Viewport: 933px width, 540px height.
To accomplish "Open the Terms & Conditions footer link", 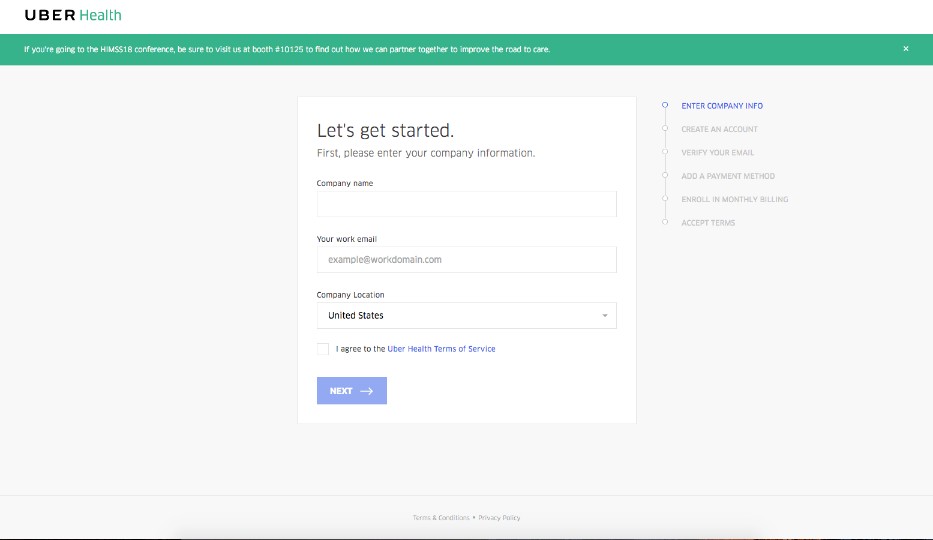I will coord(441,518).
